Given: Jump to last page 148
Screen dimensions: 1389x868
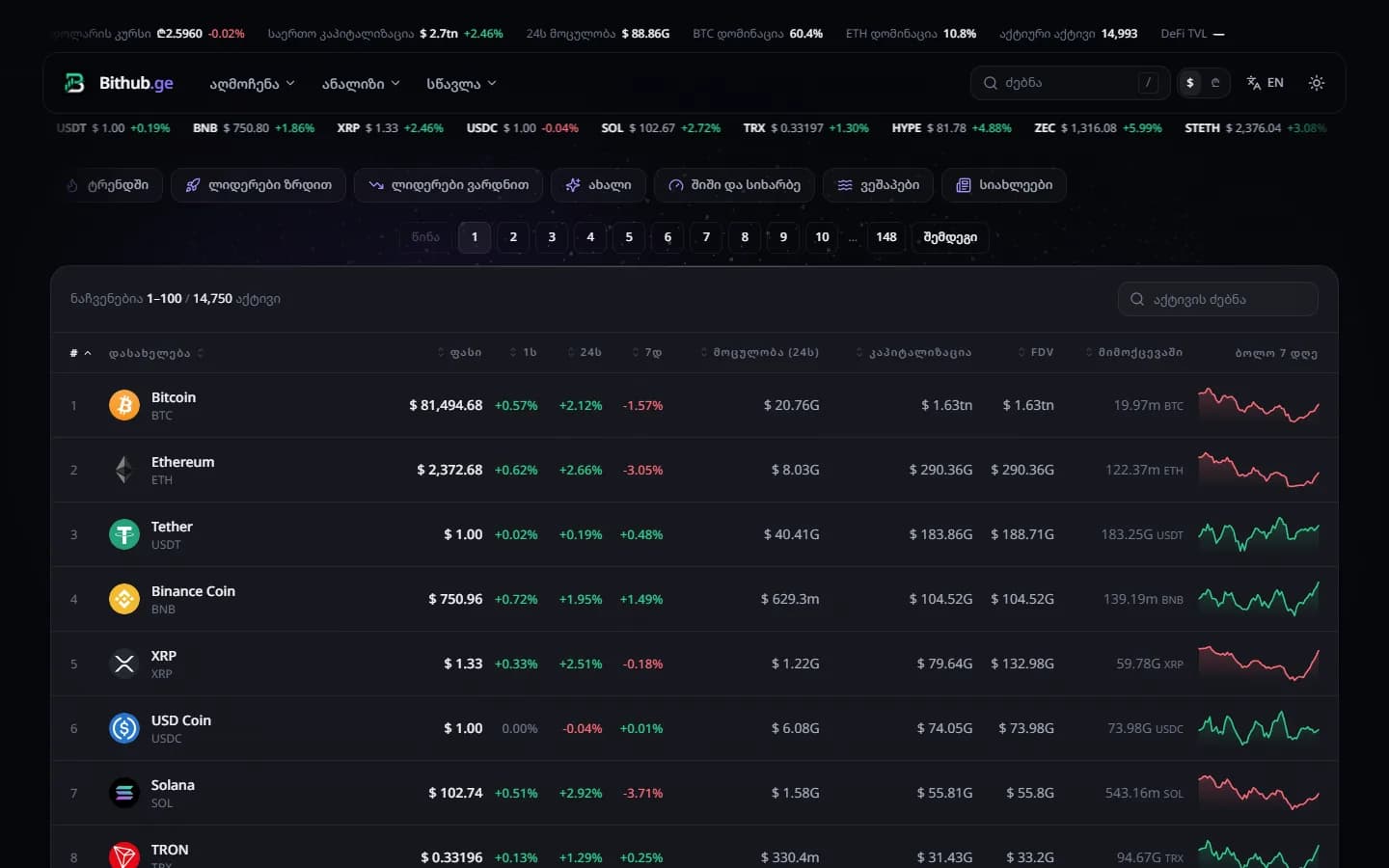Looking at the screenshot, I should [x=886, y=237].
